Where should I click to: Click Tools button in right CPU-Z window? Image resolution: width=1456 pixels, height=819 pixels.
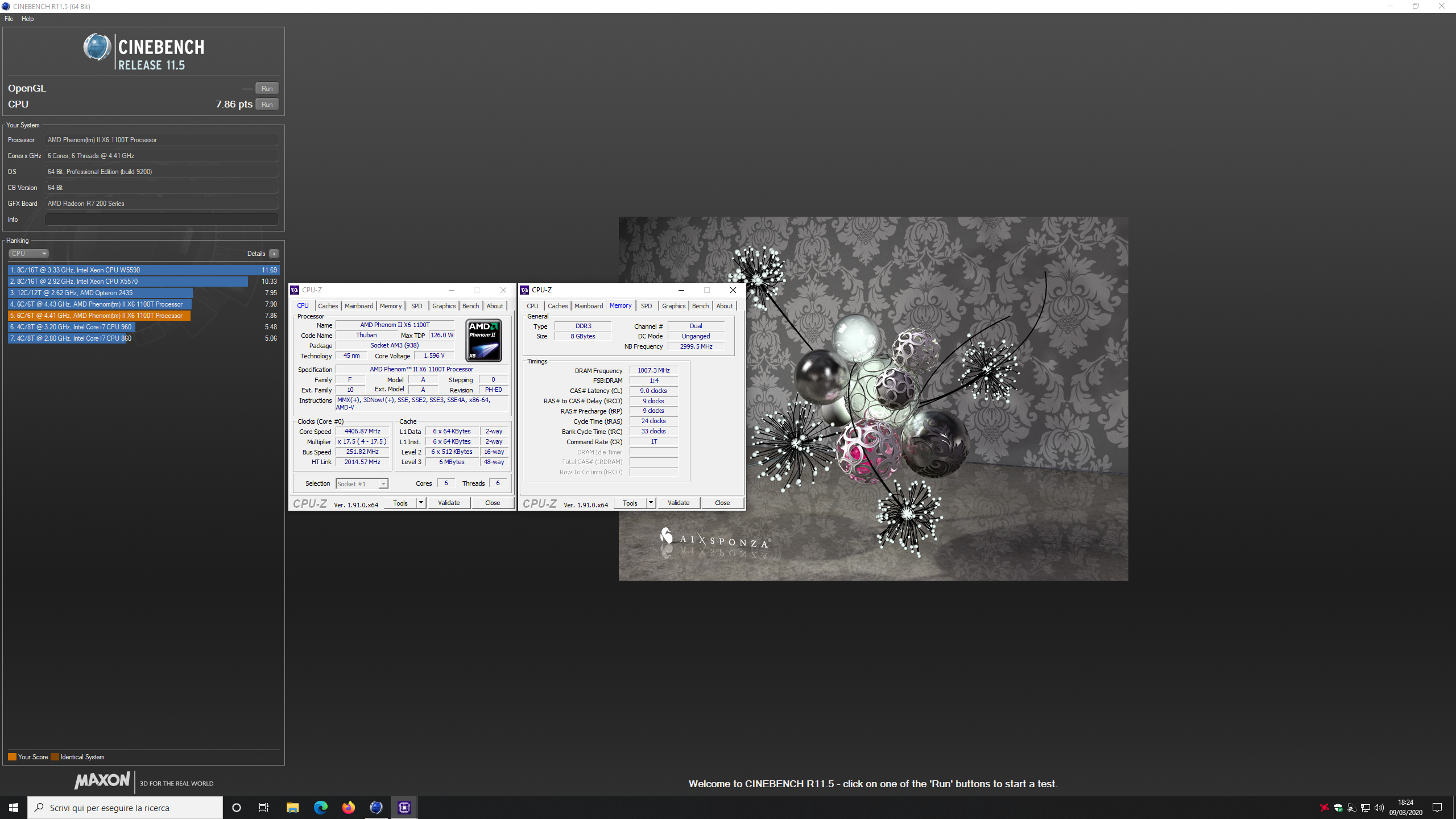click(x=630, y=503)
